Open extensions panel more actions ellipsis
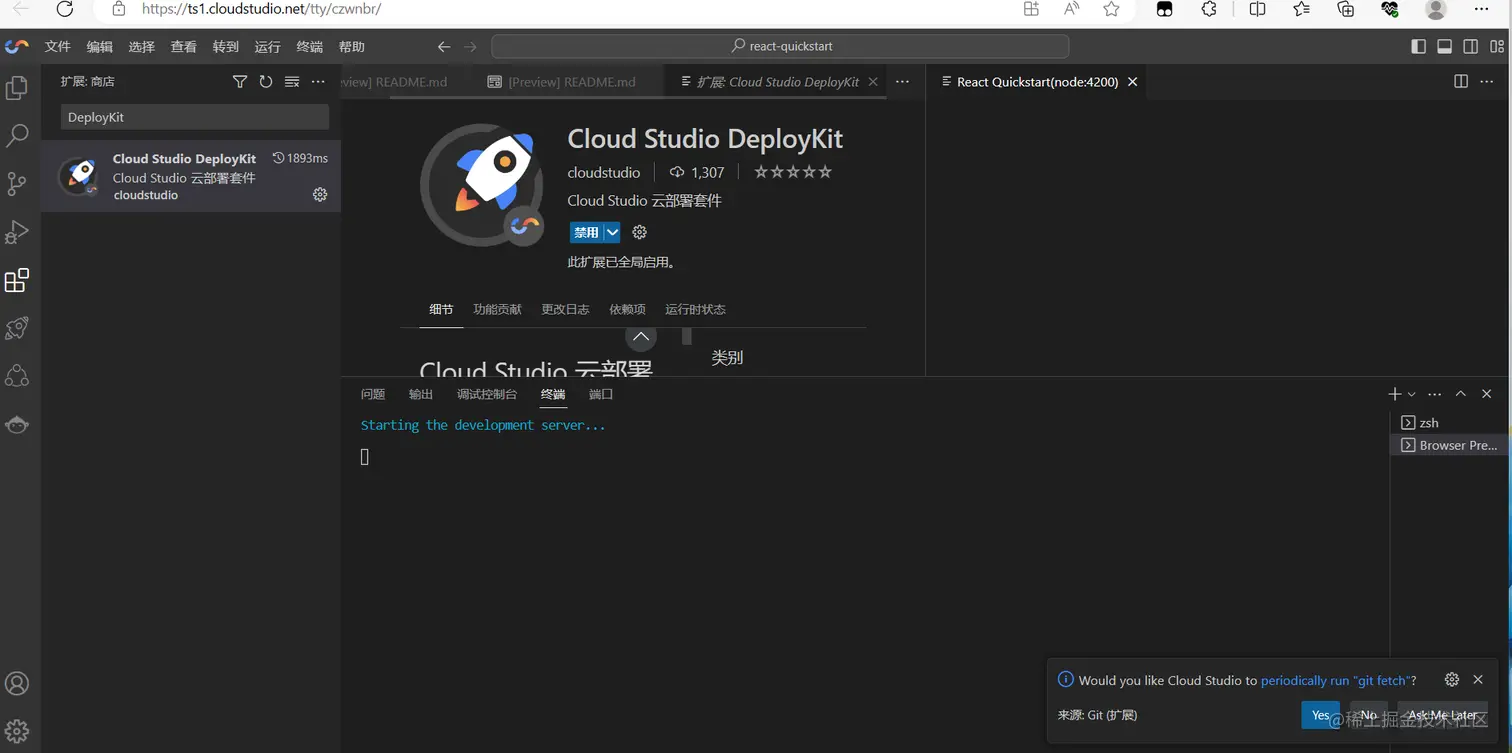The height and width of the screenshot is (753, 1512). click(x=318, y=82)
